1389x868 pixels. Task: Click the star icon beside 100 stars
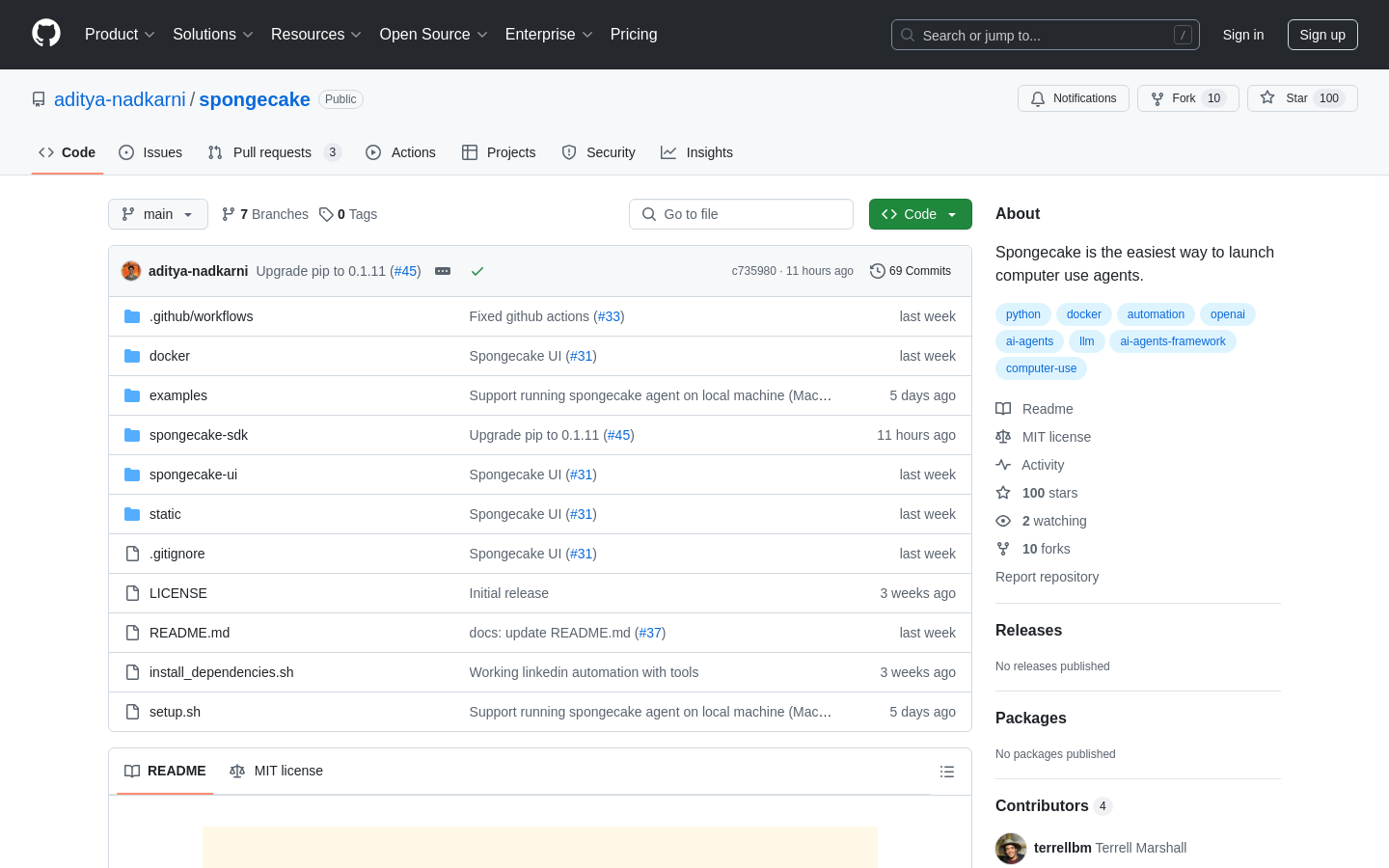pos(1003,493)
